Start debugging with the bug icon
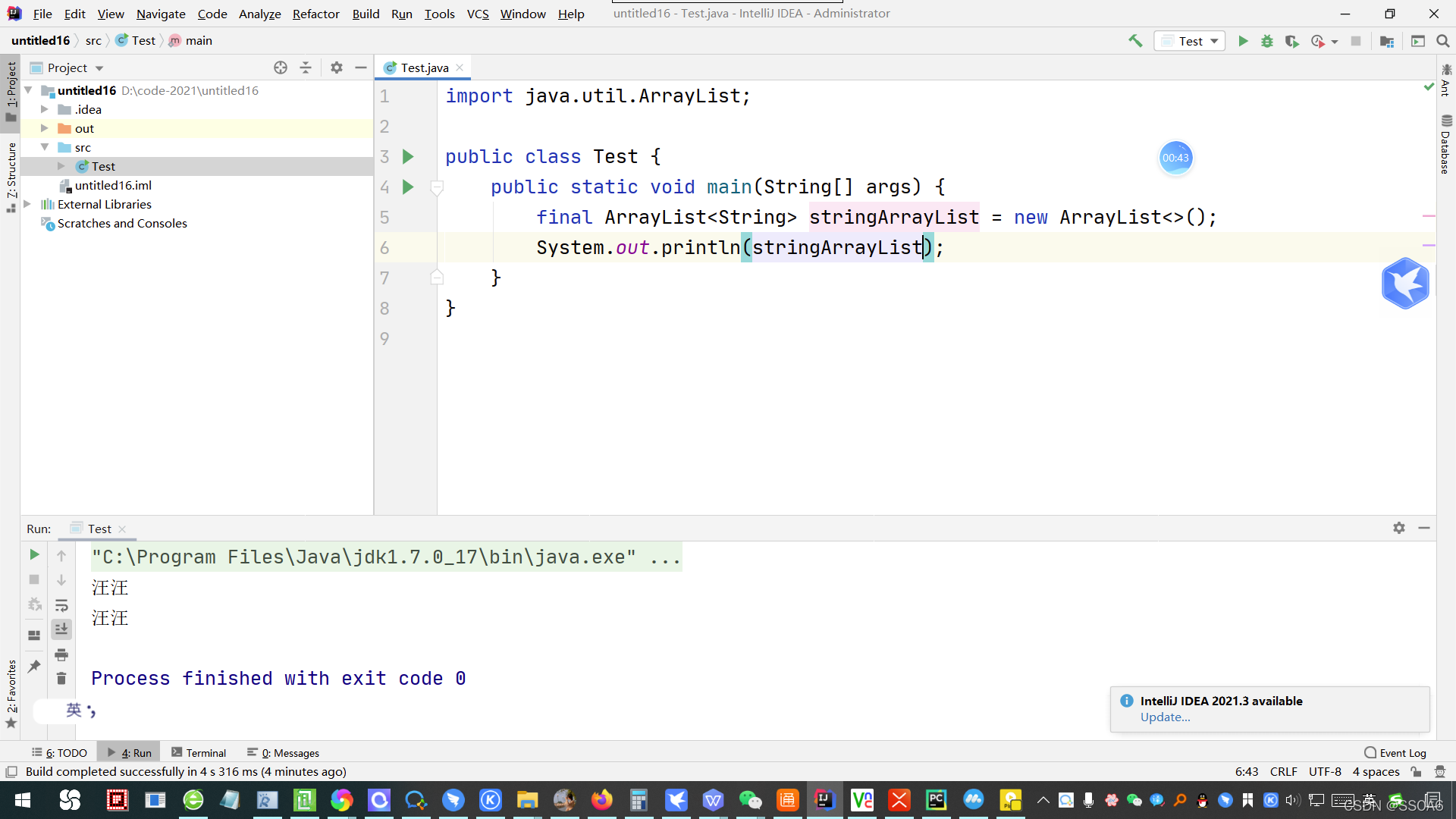The width and height of the screenshot is (1456, 819). pyautogui.click(x=1267, y=41)
